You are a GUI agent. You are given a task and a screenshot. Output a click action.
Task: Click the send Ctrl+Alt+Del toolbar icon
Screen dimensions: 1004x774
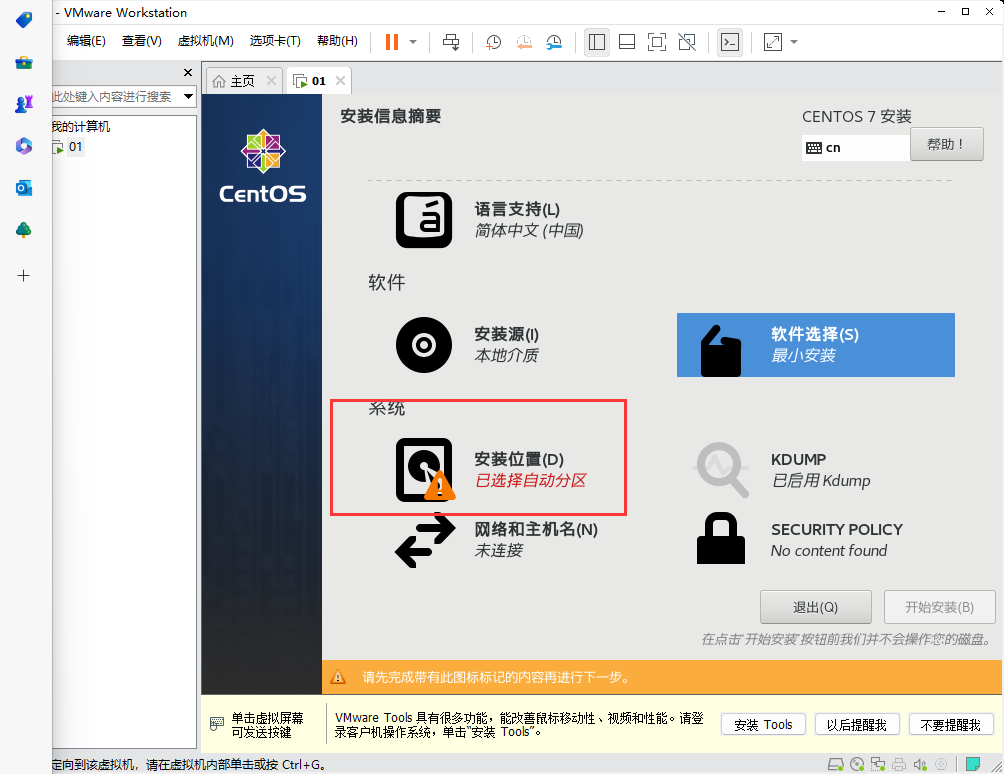451,42
